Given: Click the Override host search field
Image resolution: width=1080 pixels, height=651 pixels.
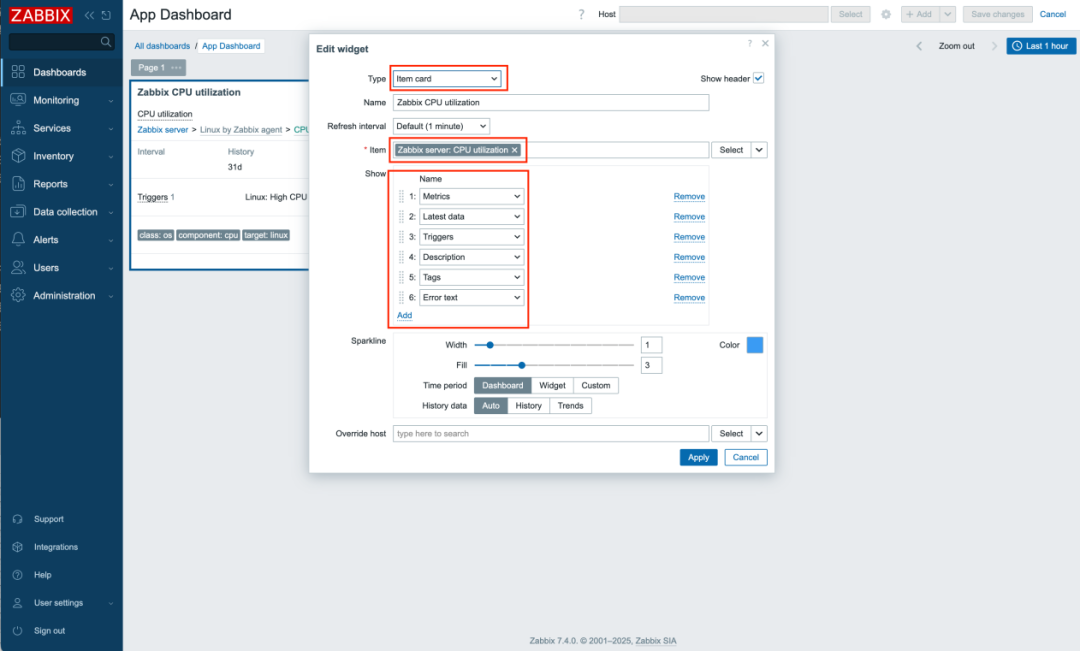Looking at the screenshot, I should point(551,434).
